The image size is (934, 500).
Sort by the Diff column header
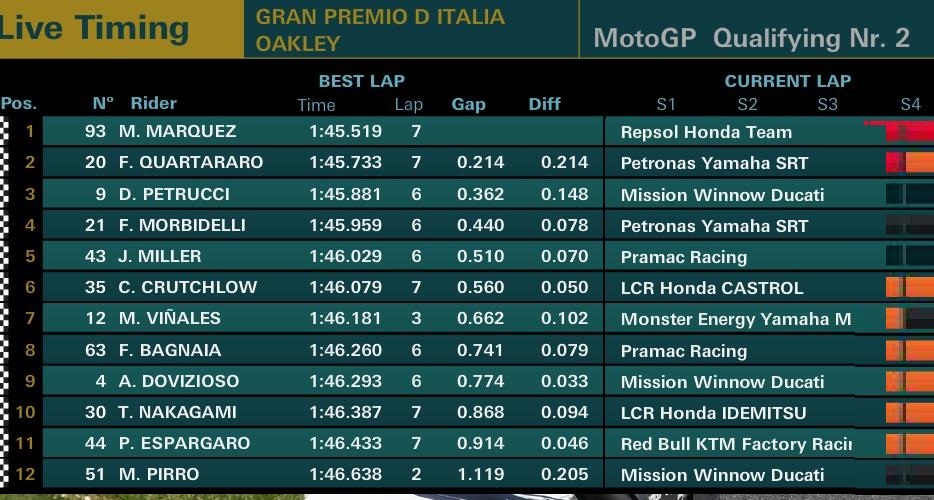545,104
